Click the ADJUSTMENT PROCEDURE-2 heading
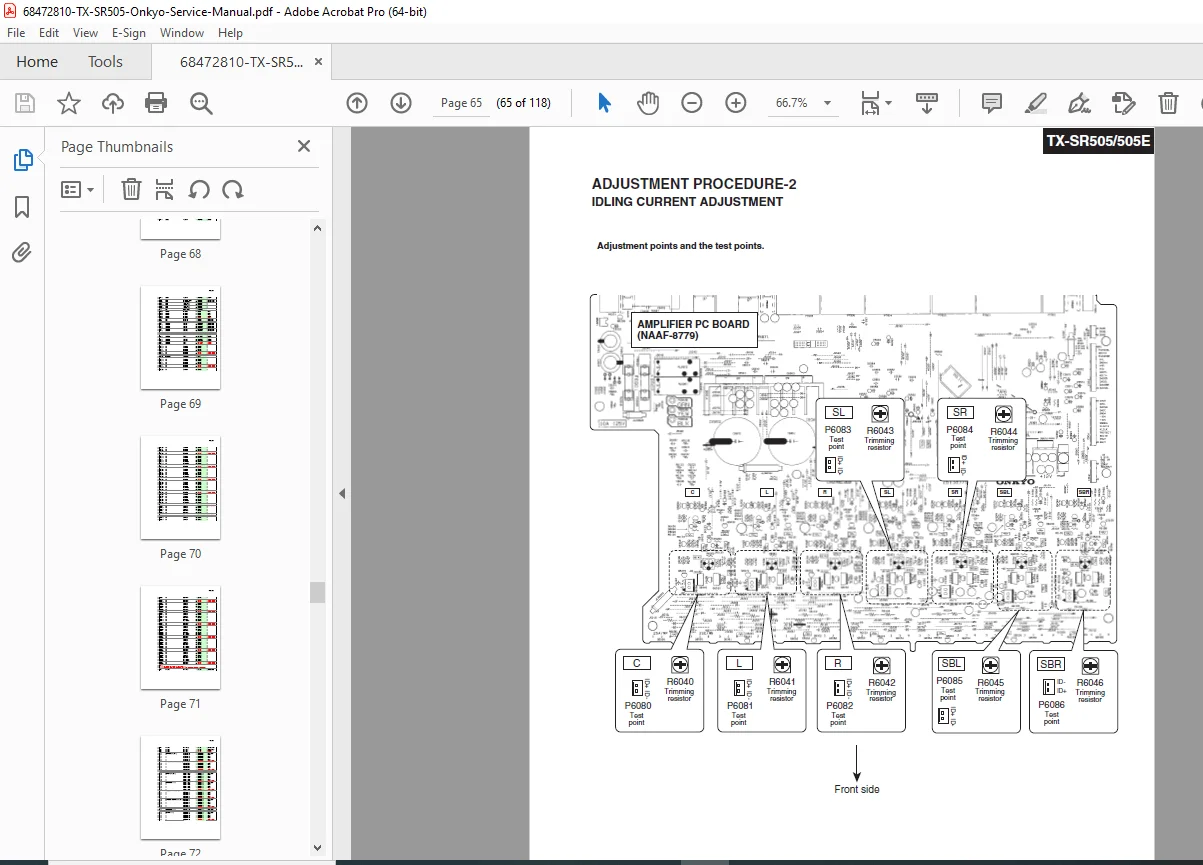This screenshot has width=1203, height=865. pyautogui.click(x=694, y=184)
